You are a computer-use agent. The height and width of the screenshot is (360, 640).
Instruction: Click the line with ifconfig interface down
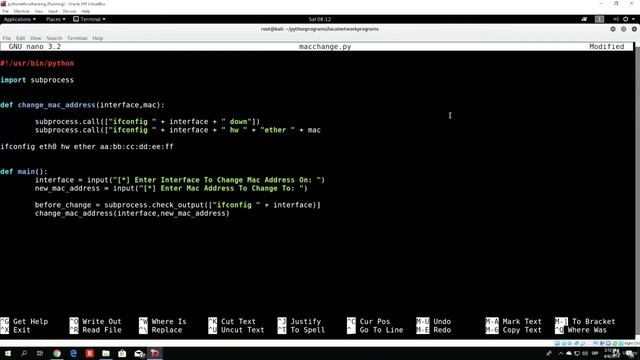tap(147, 122)
